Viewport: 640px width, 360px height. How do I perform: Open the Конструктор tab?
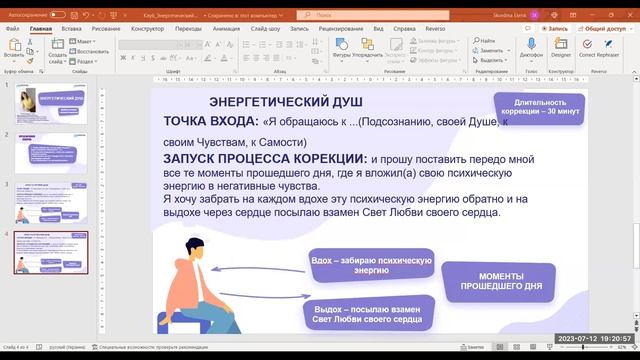click(147, 29)
